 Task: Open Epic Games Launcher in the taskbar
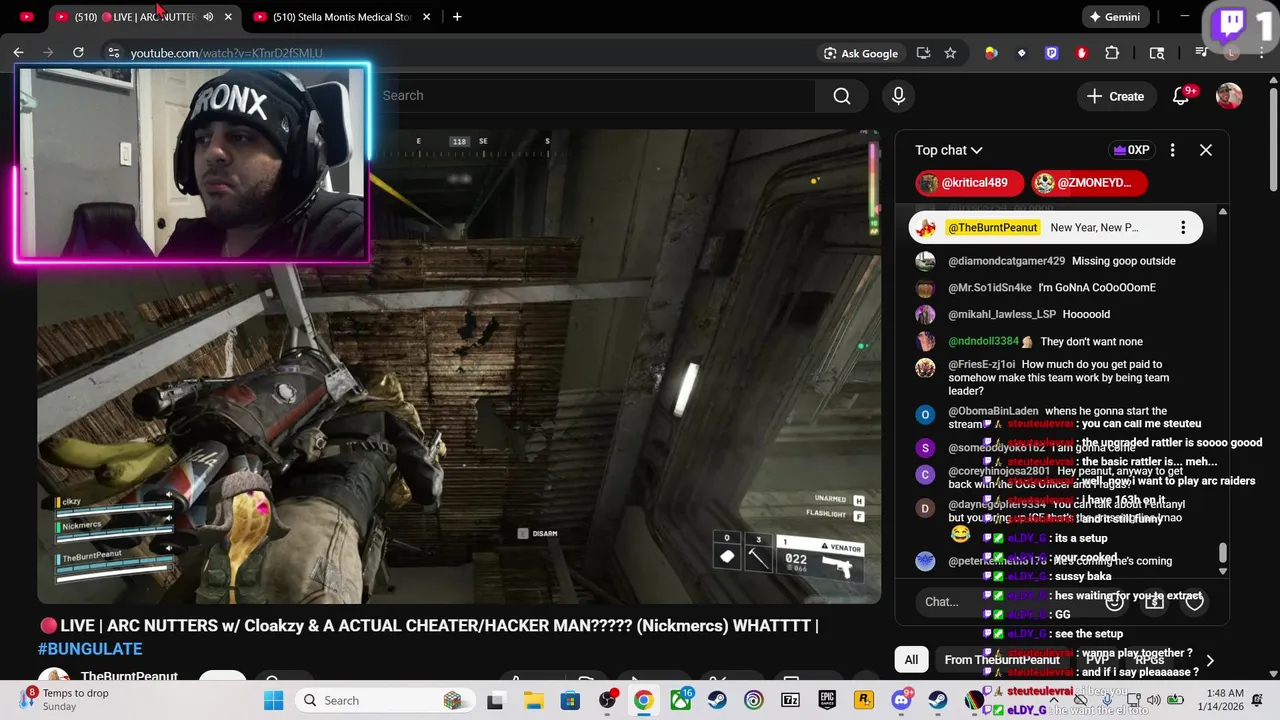click(x=827, y=700)
